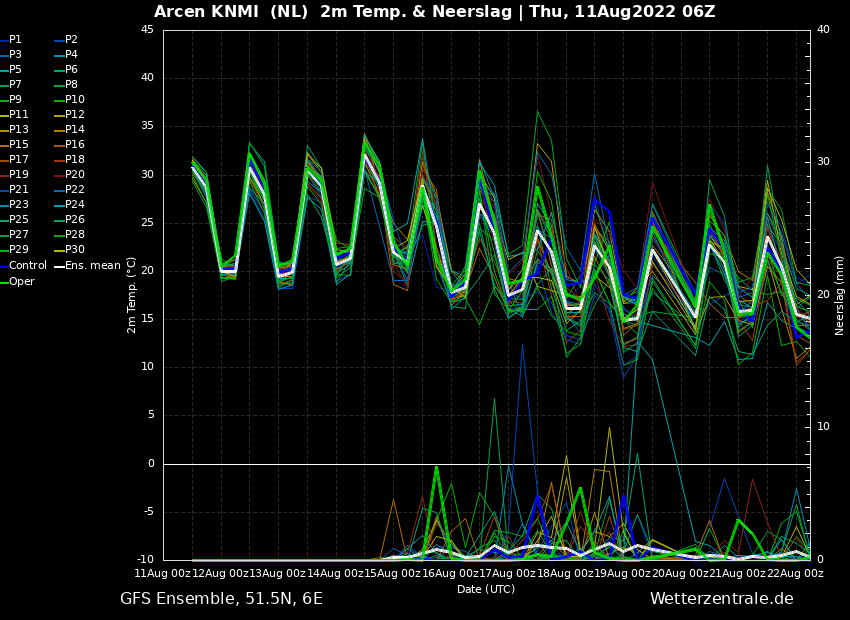Viewport: 850px width, 620px height.
Task: Click the GFS Ensemble, 51.5N, 6E caption
Action: tap(221, 599)
